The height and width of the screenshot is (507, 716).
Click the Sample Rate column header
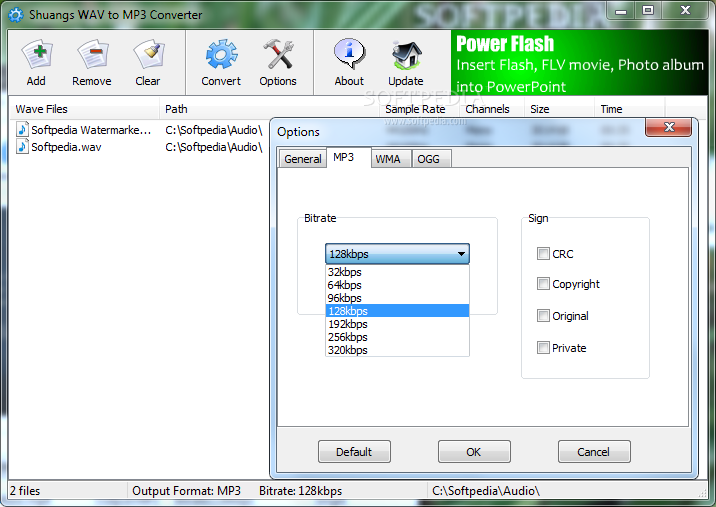click(x=420, y=109)
